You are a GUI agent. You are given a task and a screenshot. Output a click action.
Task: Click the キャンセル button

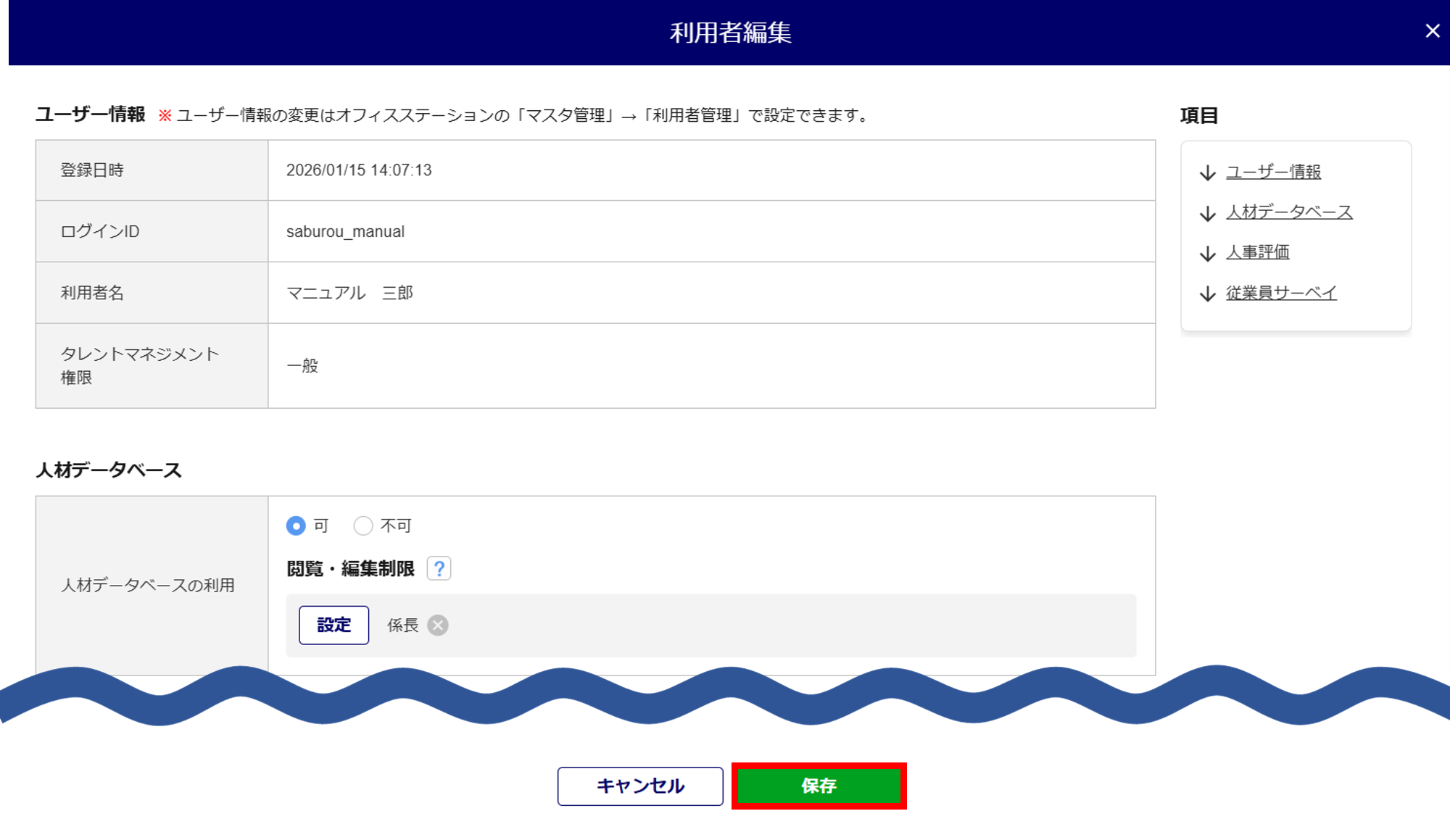click(x=640, y=786)
